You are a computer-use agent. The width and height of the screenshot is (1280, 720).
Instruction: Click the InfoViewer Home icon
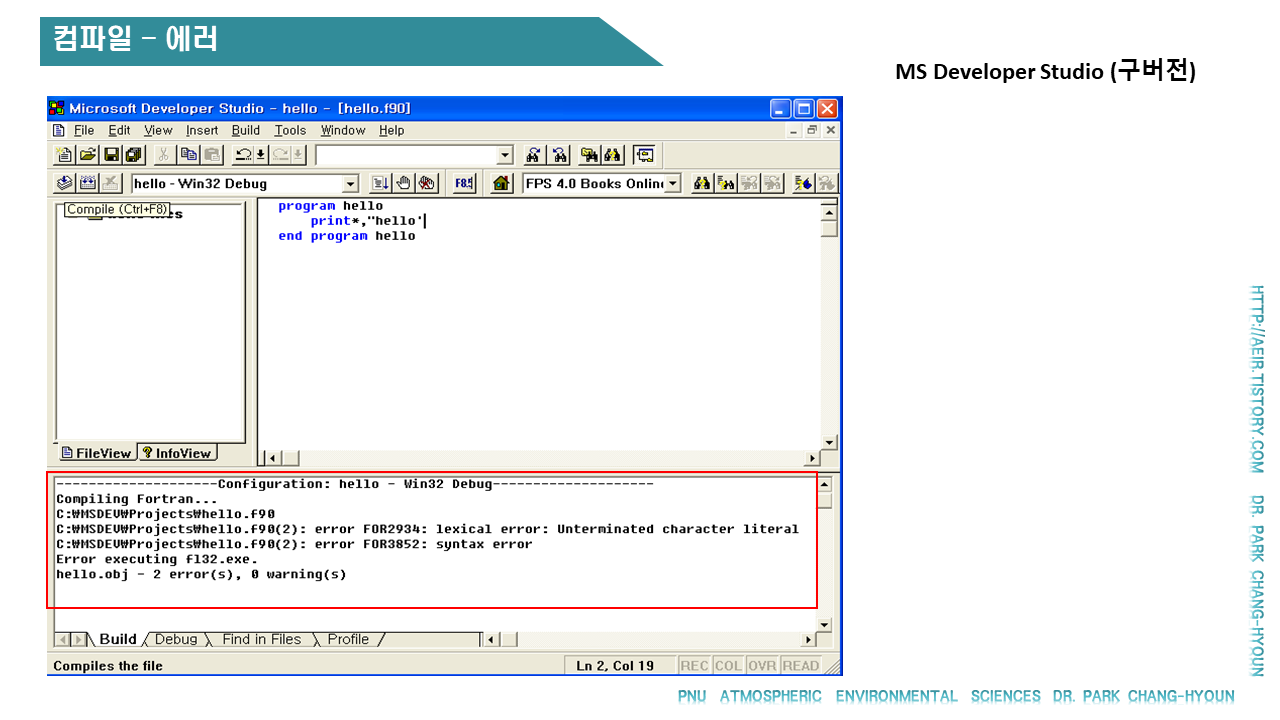tap(503, 183)
